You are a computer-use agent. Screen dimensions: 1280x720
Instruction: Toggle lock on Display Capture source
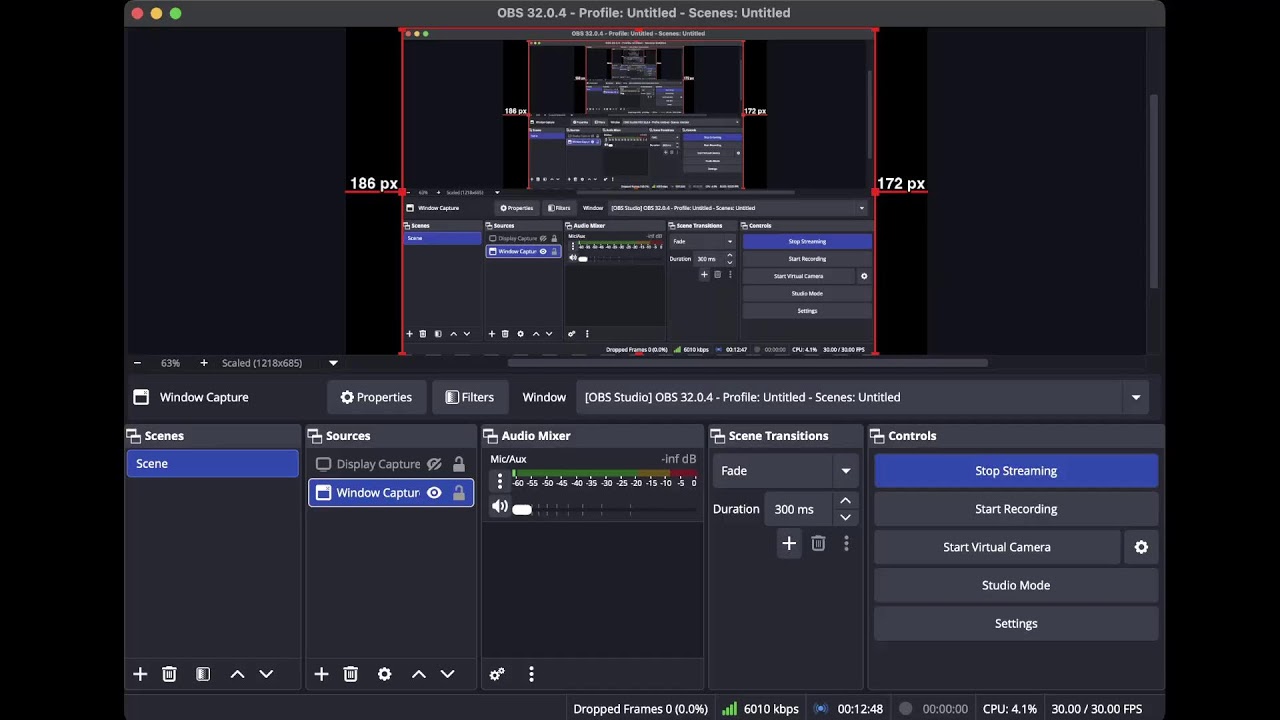click(459, 464)
